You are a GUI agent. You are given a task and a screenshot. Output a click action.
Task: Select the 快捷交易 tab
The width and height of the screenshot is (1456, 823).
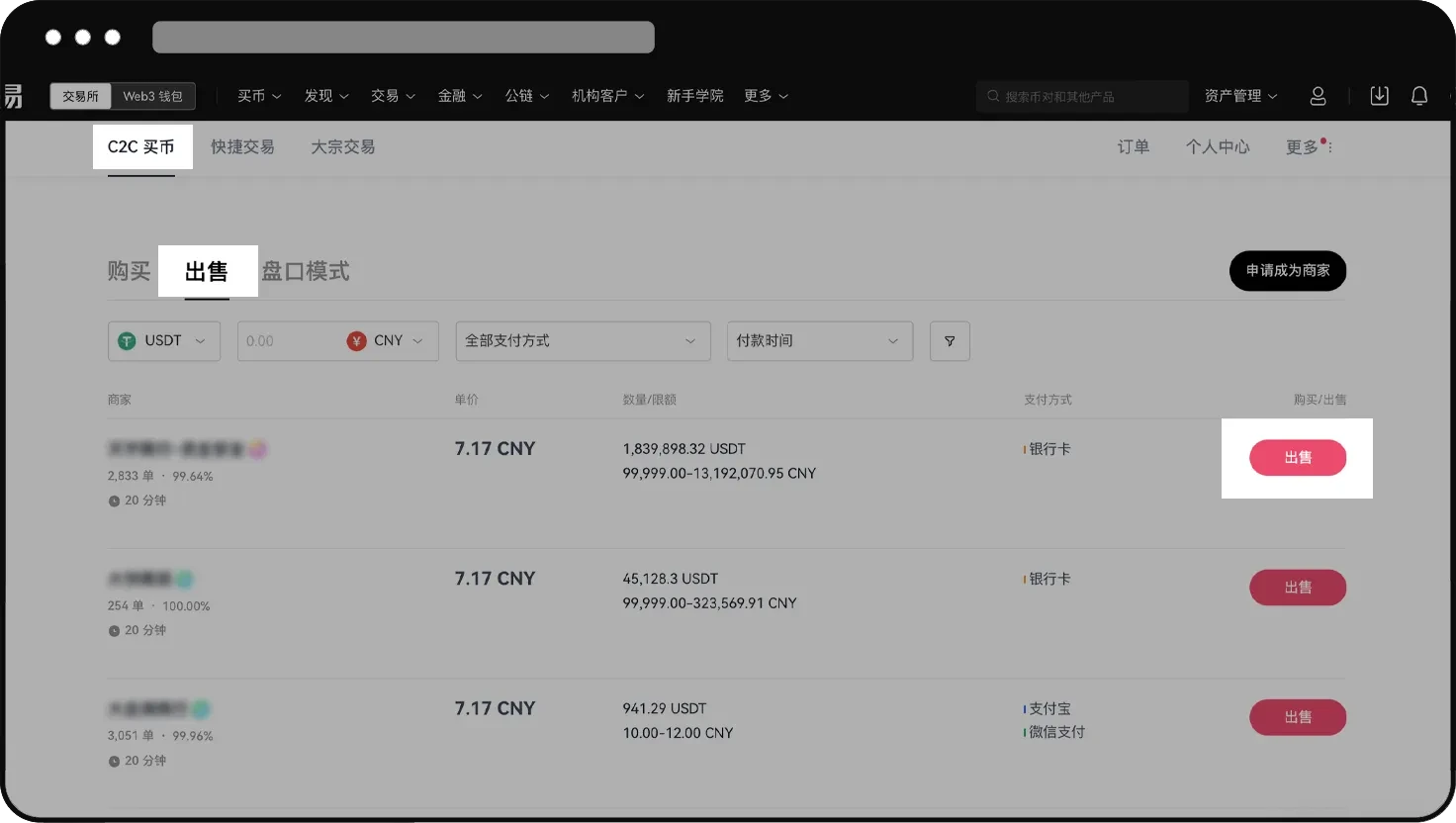click(x=242, y=146)
